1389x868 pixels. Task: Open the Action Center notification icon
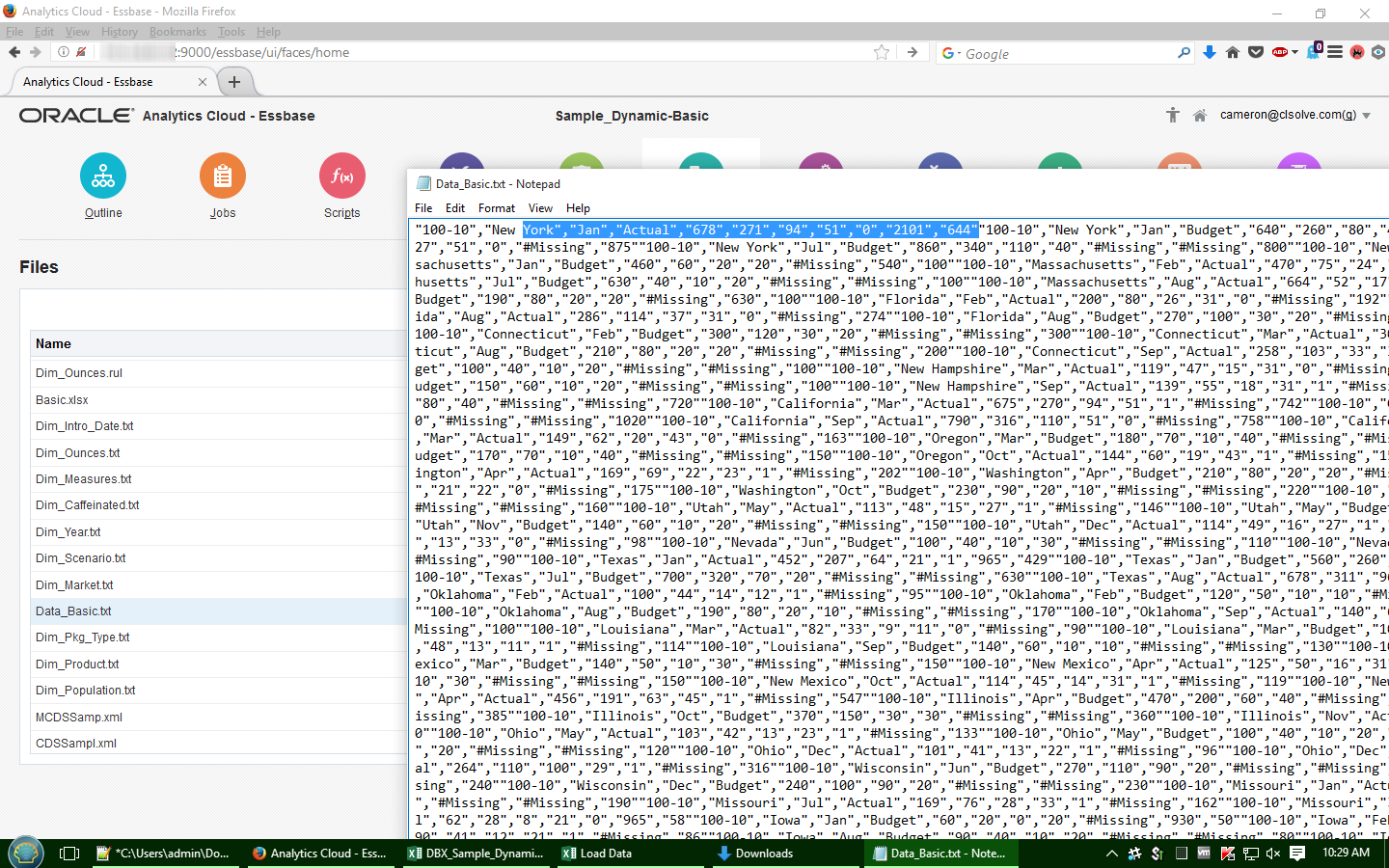[x=1297, y=854]
